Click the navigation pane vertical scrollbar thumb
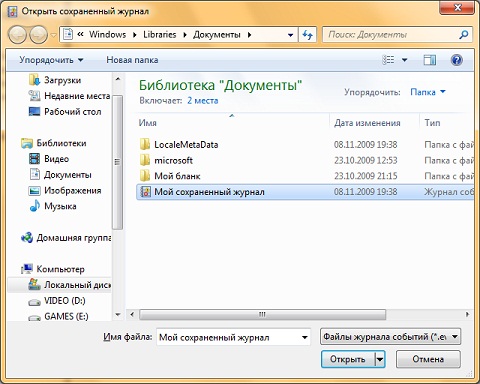Image resolution: width=480 pixels, height=384 pixels. [117, 162]
